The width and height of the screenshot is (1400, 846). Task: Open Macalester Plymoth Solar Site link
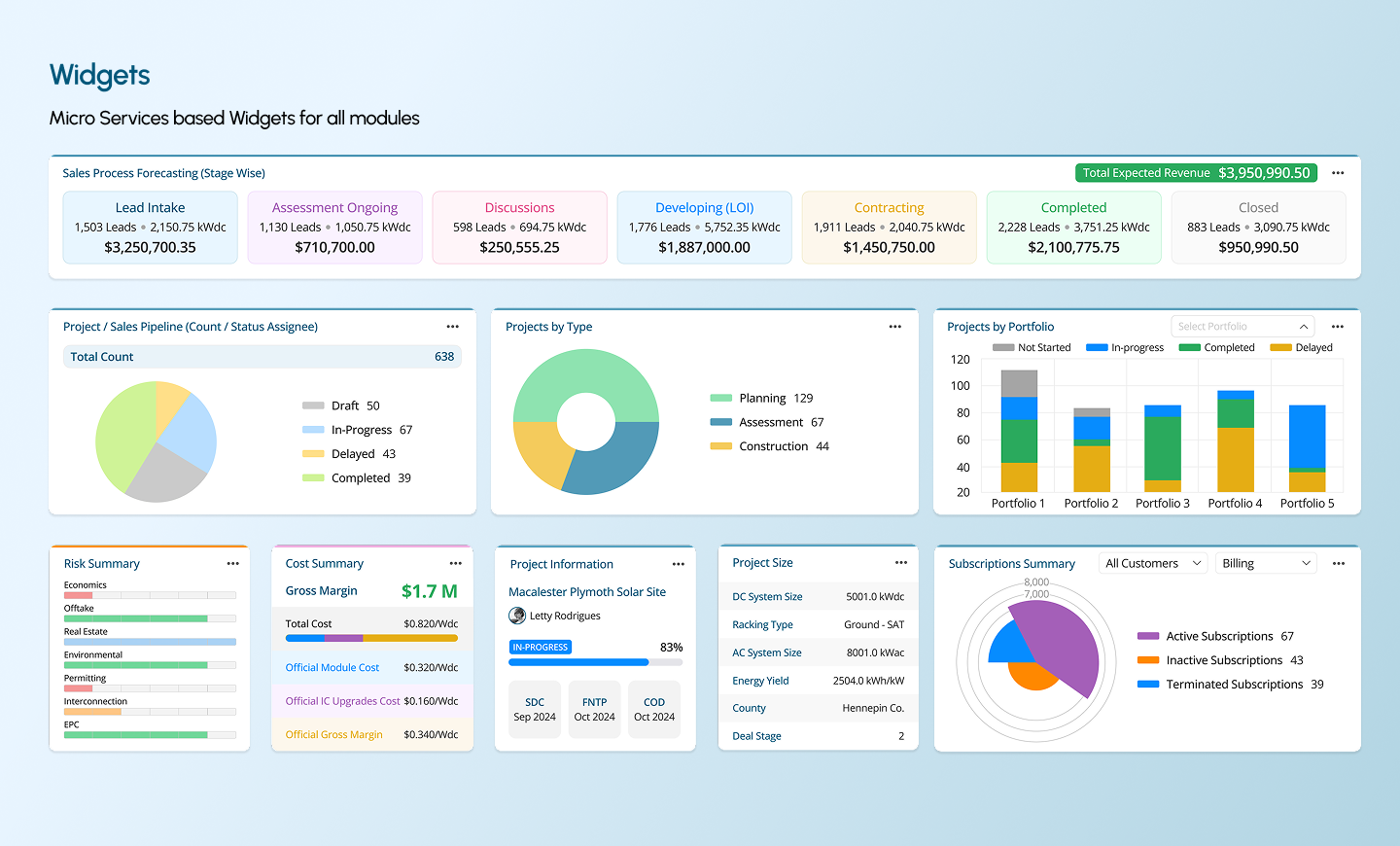click(x=587, y=592)
